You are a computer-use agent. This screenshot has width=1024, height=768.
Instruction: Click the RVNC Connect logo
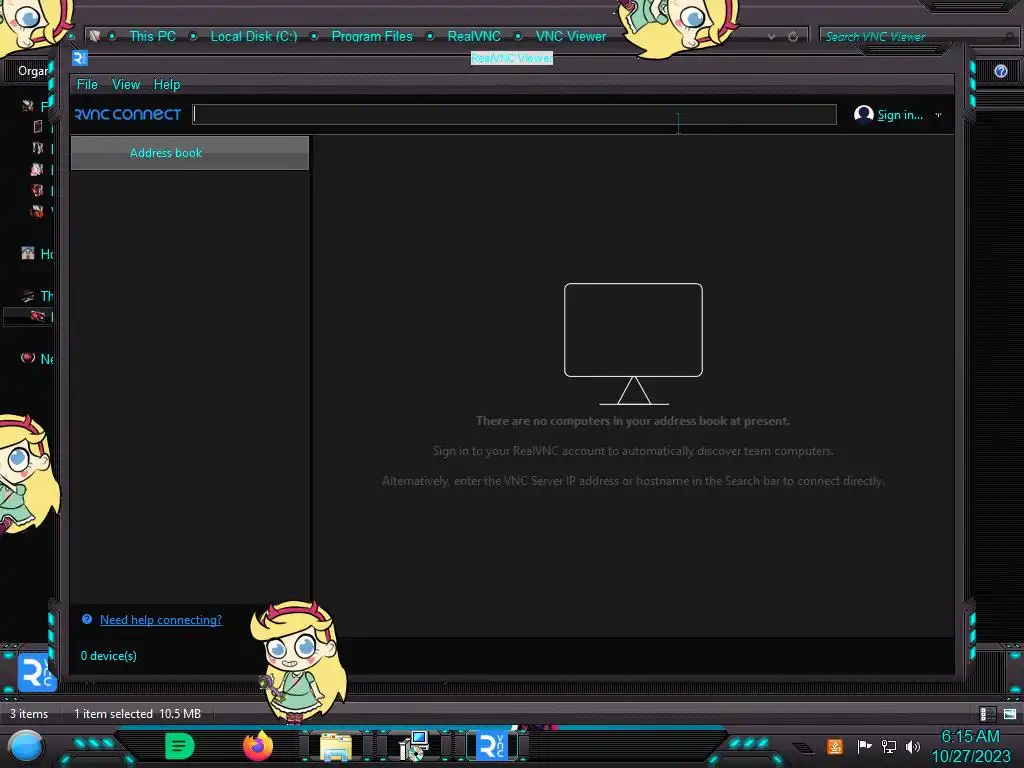[x=128, y=114]
